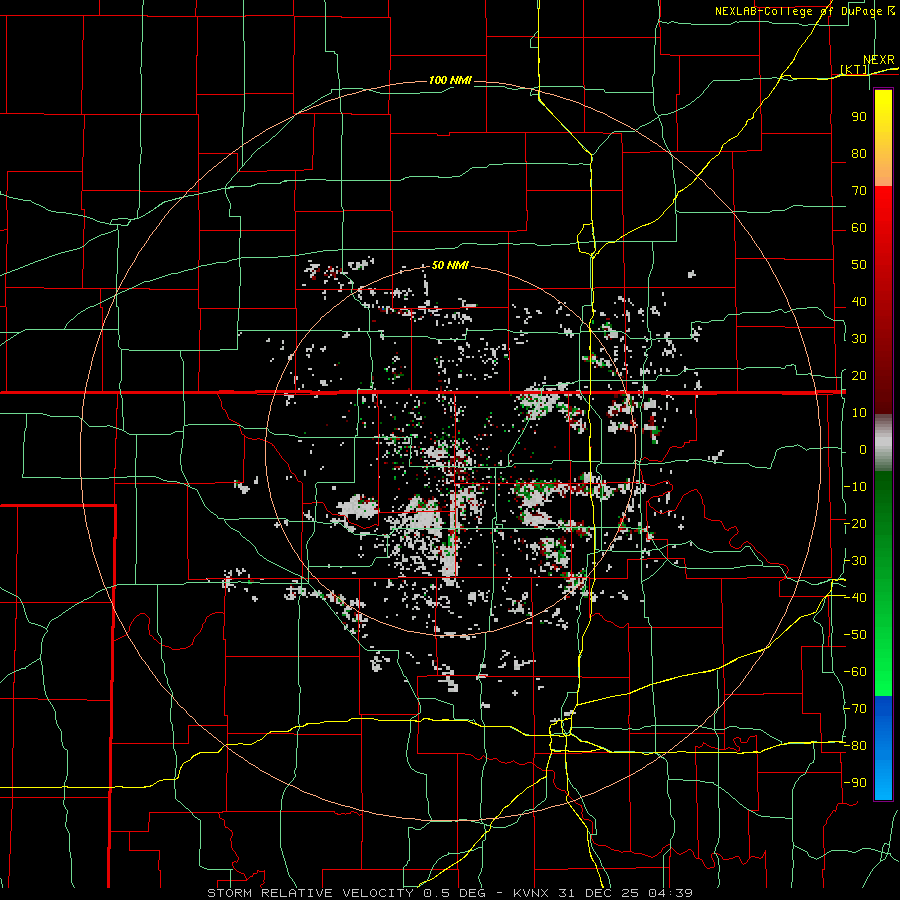
Task: Select the positive 30 velocity scale value
Action: click(x=859, y=339)
